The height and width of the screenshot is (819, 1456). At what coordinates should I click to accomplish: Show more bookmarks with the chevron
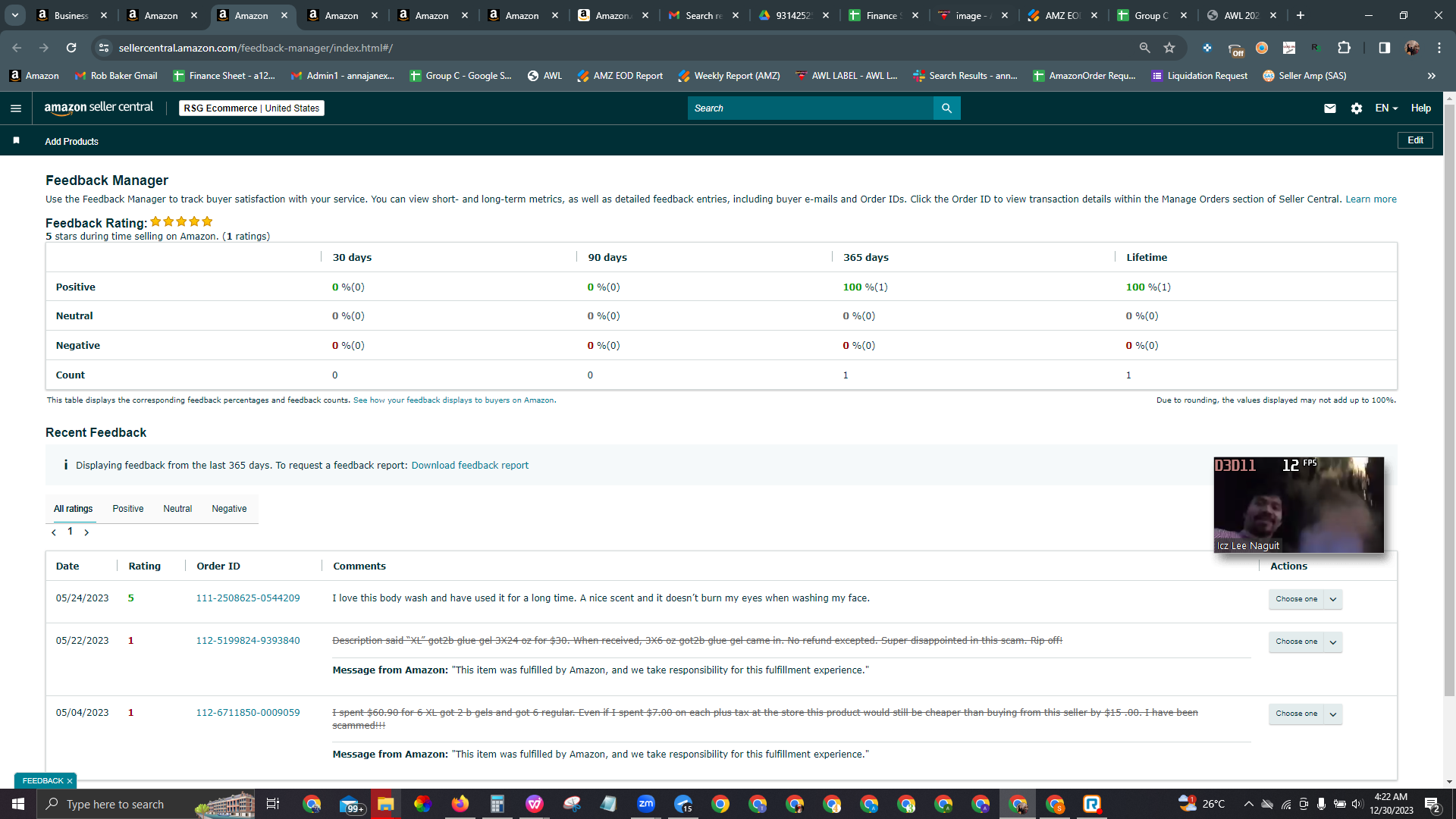(1432, 76)
